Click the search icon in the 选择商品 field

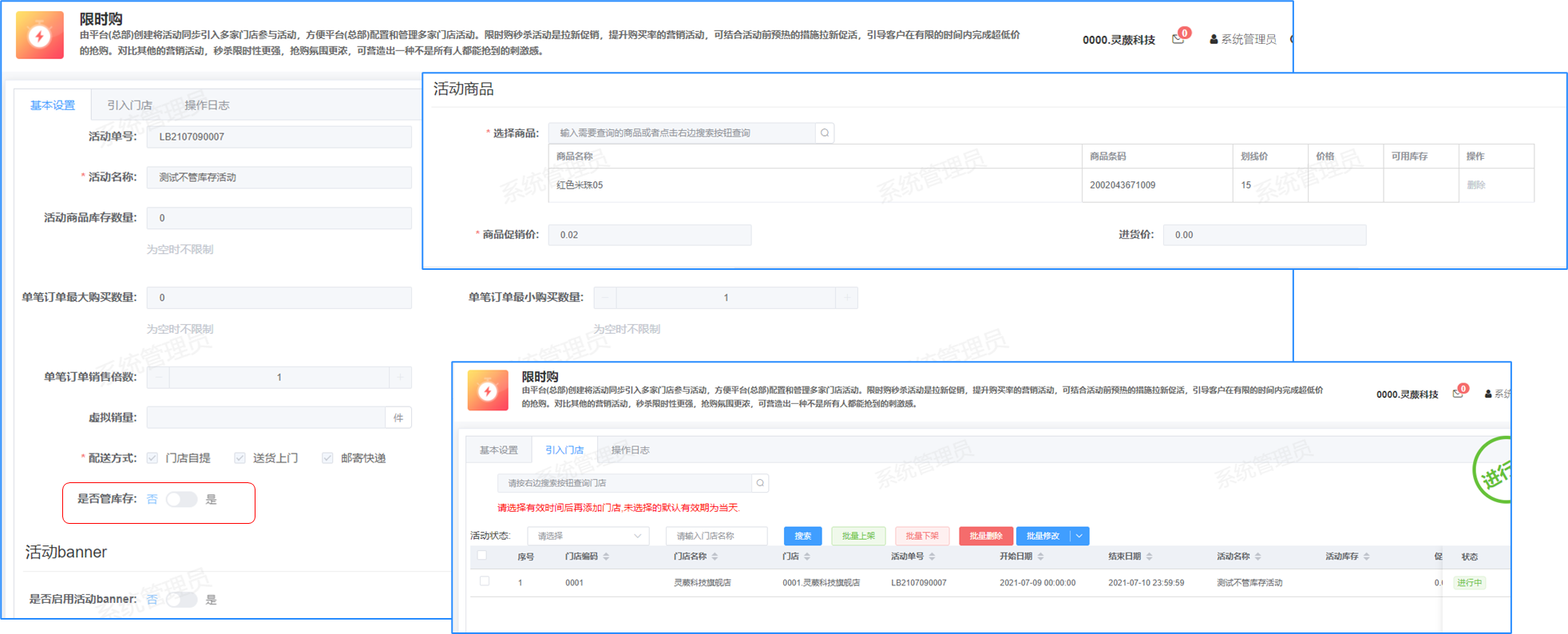click(825, 133)
